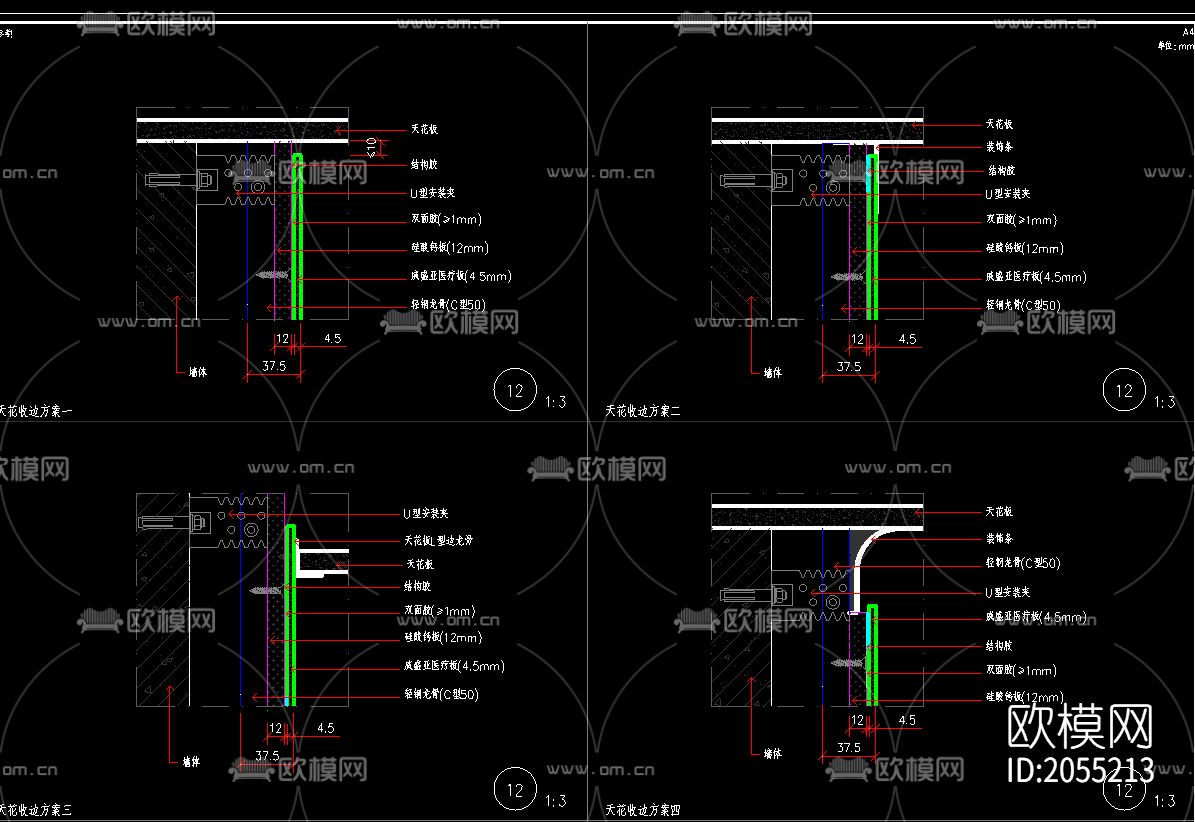Click the 单位:mm unit note
The height and width of the screenshot is (822, 1195).
coord(1176,46)
